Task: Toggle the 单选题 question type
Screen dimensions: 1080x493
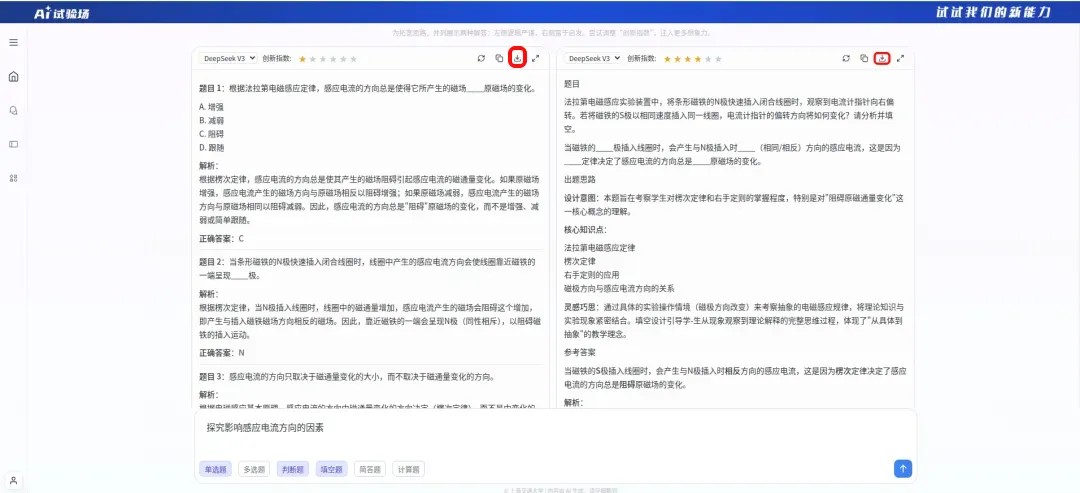Action: 216,470
